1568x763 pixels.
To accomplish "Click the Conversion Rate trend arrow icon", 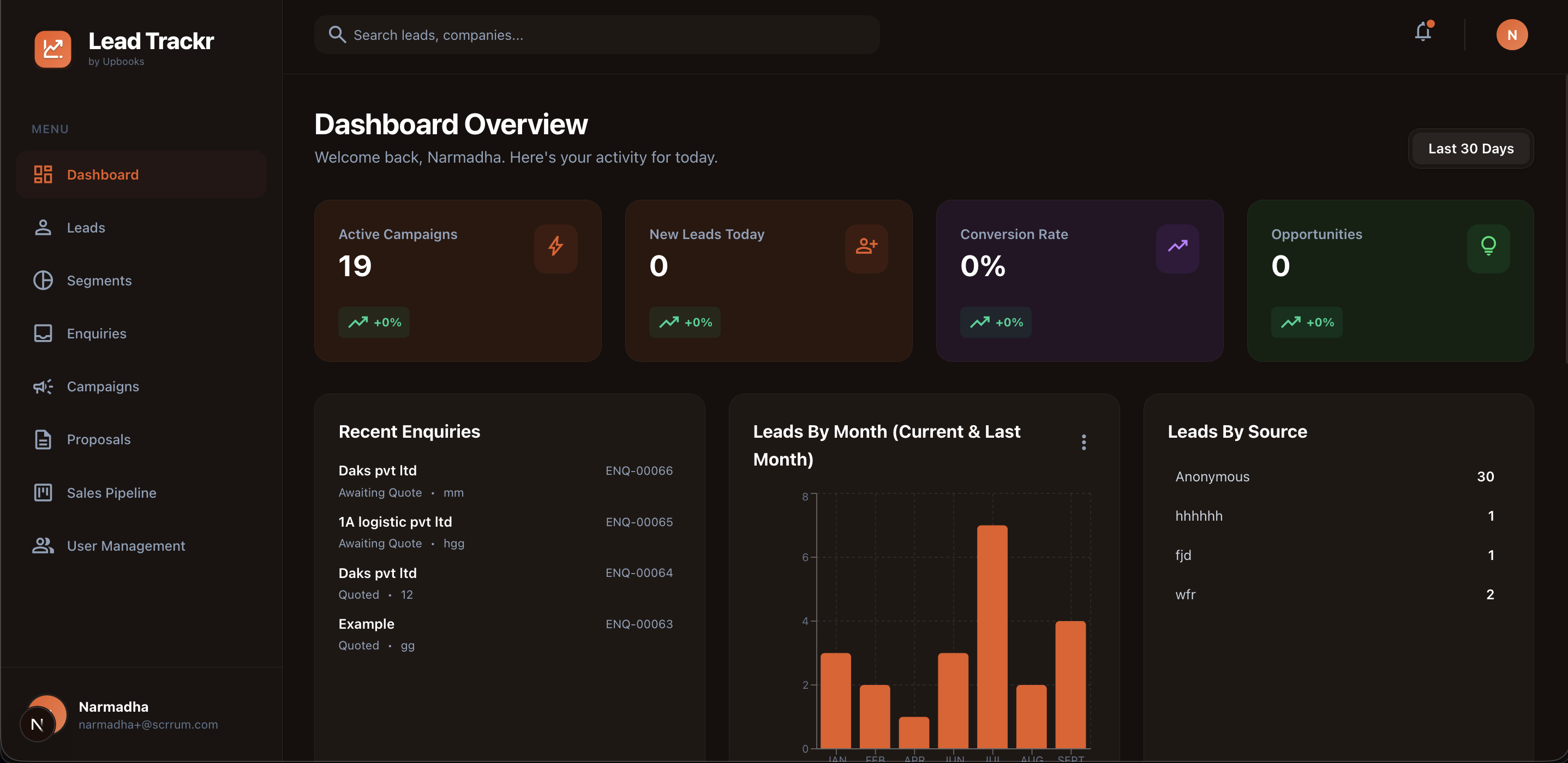I will tap(1177, 247).
